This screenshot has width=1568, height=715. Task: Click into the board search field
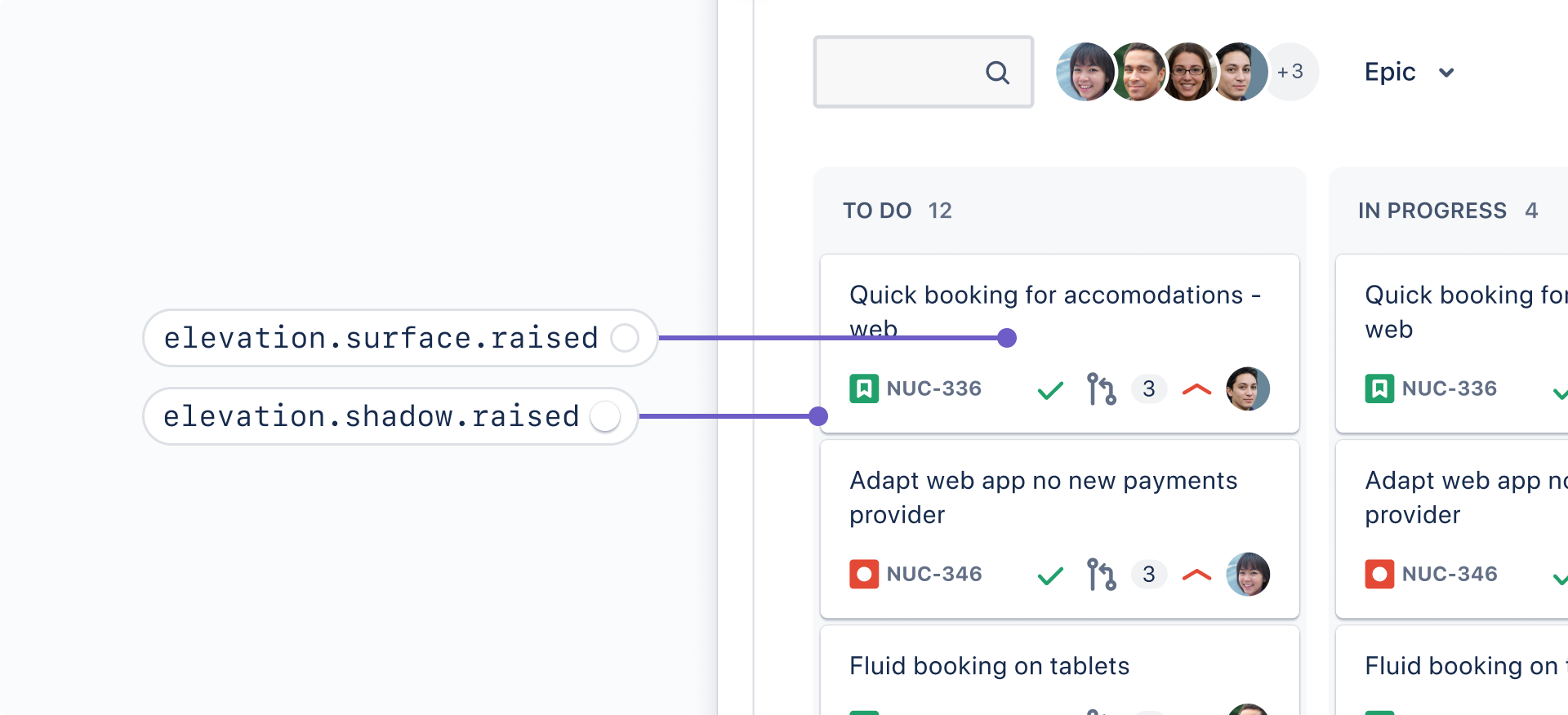[x=898, y=72]
